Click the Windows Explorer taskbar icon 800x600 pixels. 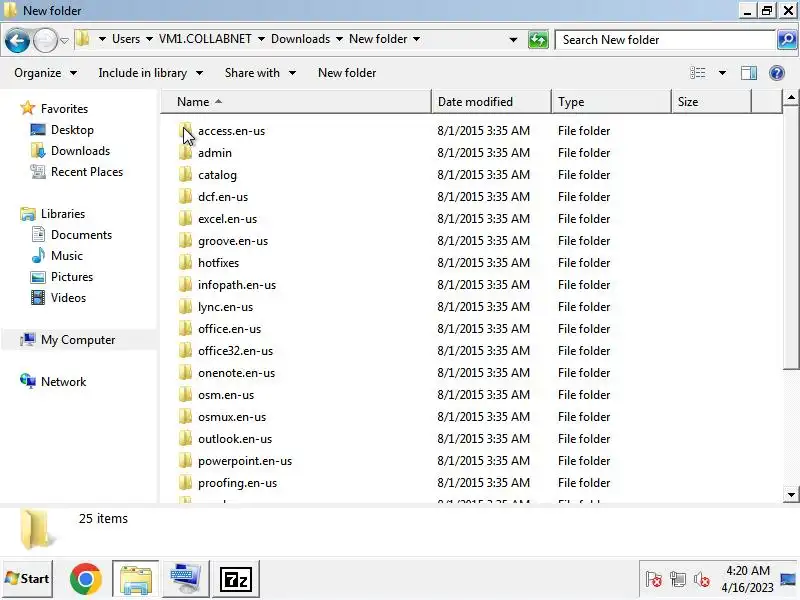136,579
